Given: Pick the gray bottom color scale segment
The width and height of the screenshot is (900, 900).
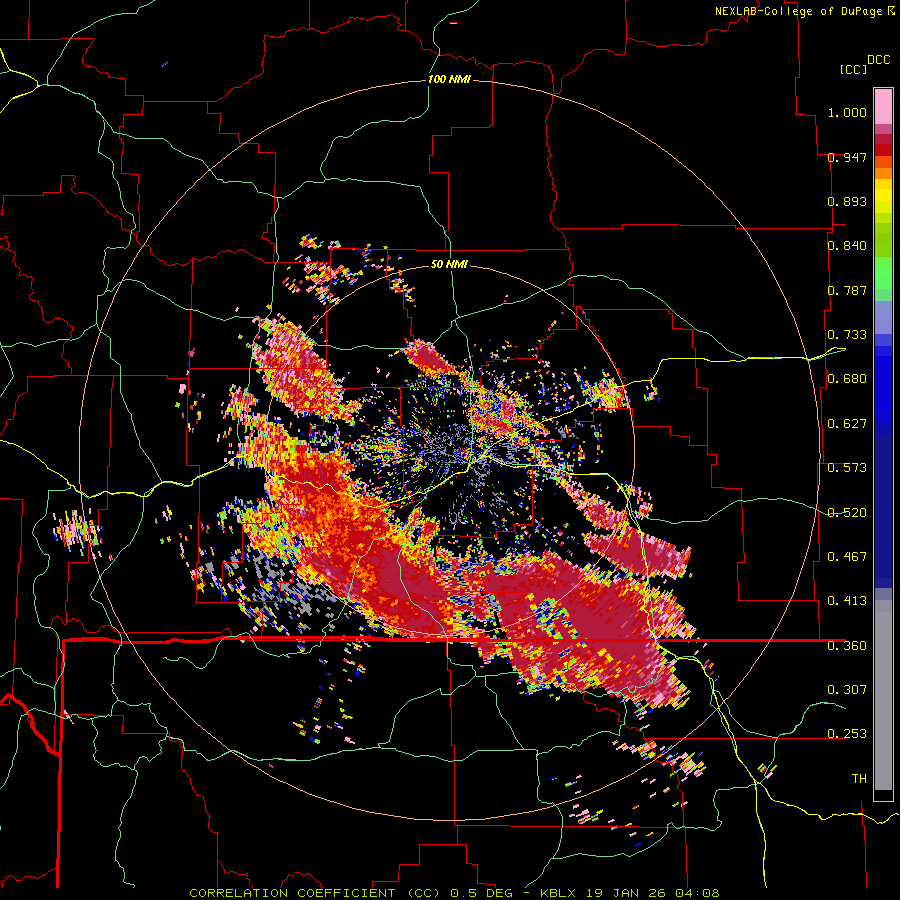Looking at the screenshot, I should 883,695.
